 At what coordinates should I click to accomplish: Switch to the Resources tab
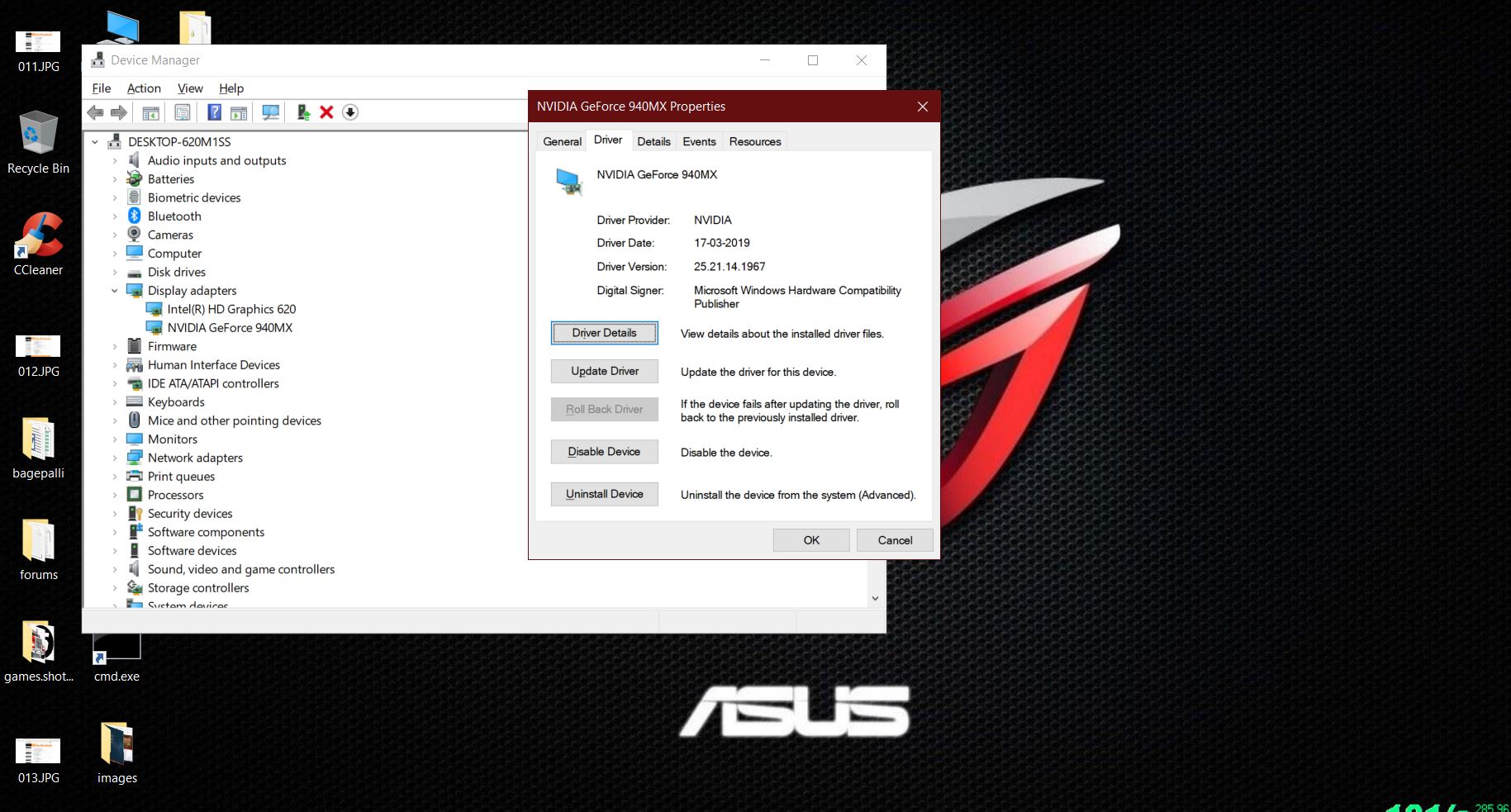[755, 141]
